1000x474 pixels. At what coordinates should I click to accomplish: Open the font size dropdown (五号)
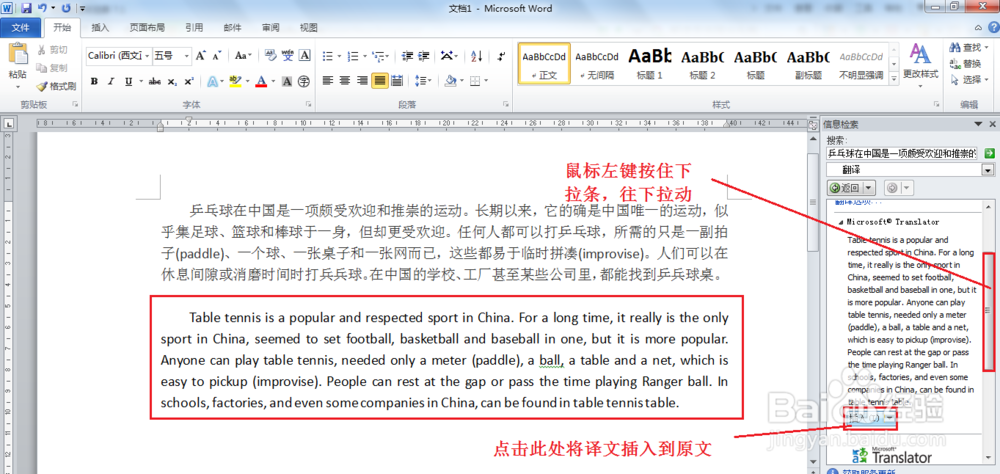pyautogui.click(x=187, y=56)
